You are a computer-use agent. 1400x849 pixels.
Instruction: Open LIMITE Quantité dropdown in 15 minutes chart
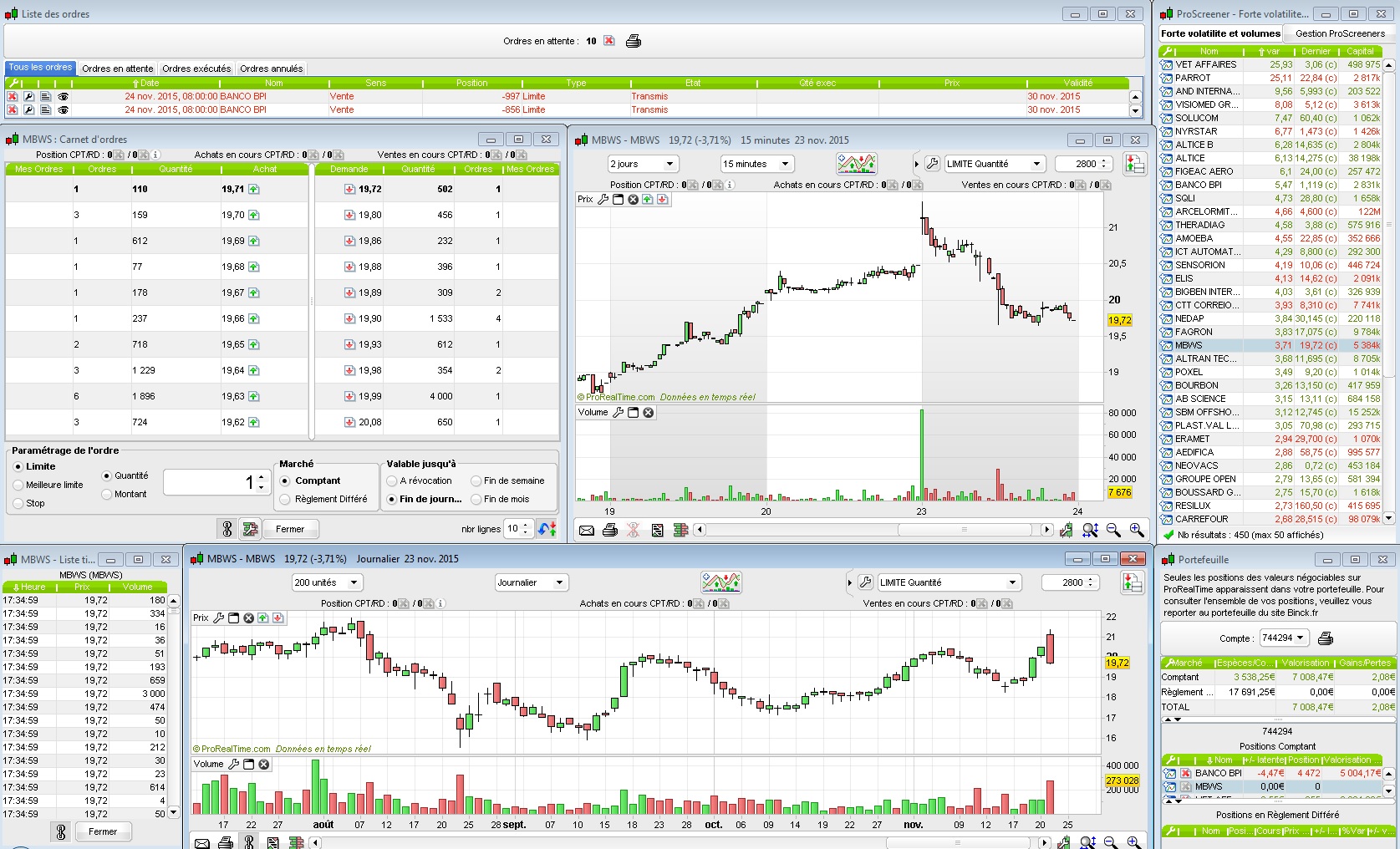pyautogui.click(x=995, y=164)
